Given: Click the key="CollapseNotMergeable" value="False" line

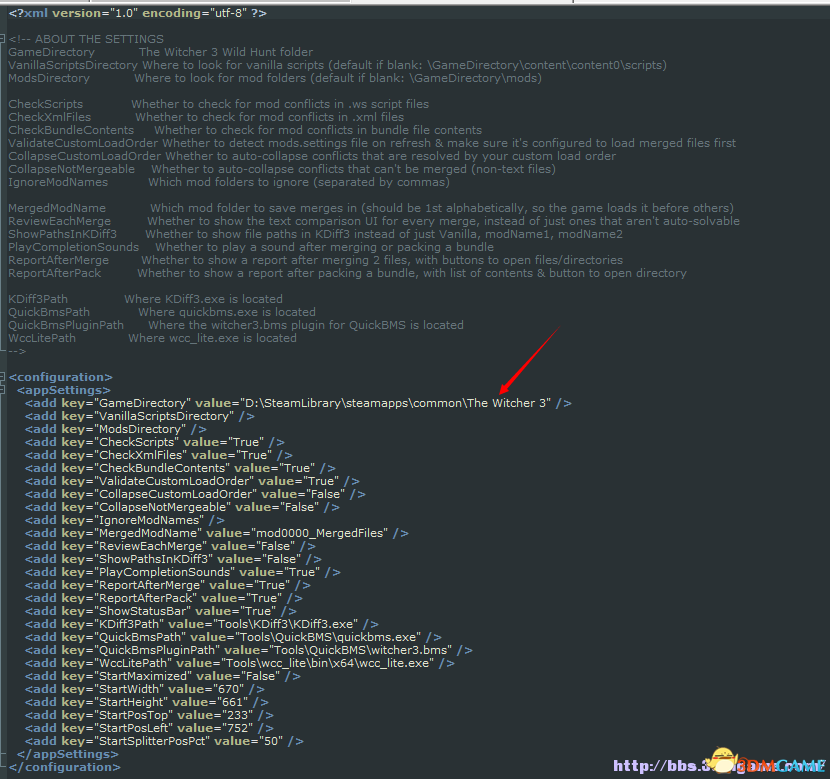Looking at the screenshot, I should [x=183, y=507].
